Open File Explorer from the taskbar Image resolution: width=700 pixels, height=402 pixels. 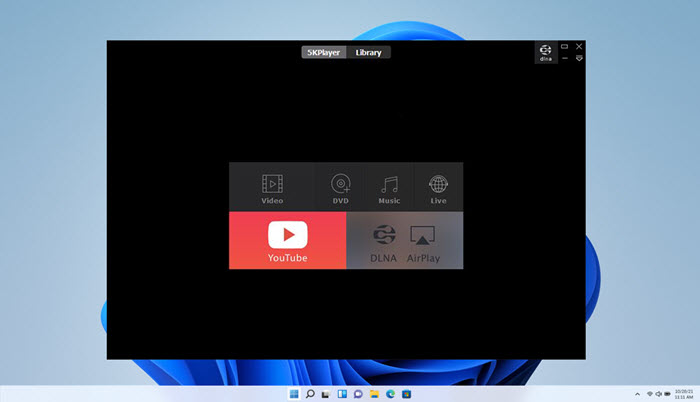pos(374,394)
